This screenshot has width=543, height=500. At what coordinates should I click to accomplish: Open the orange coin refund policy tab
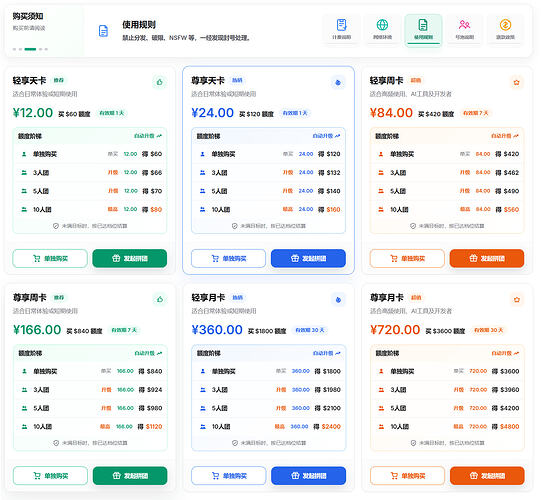tap(505, 29)
